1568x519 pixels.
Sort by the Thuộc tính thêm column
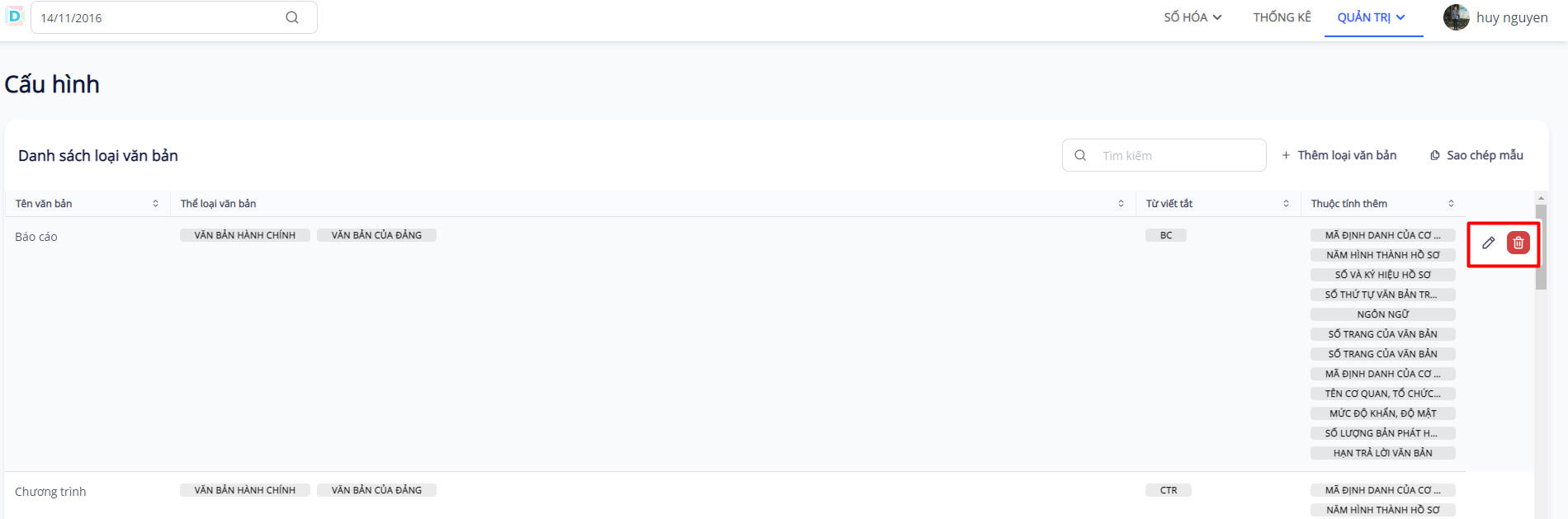[x=1451, y=204]
